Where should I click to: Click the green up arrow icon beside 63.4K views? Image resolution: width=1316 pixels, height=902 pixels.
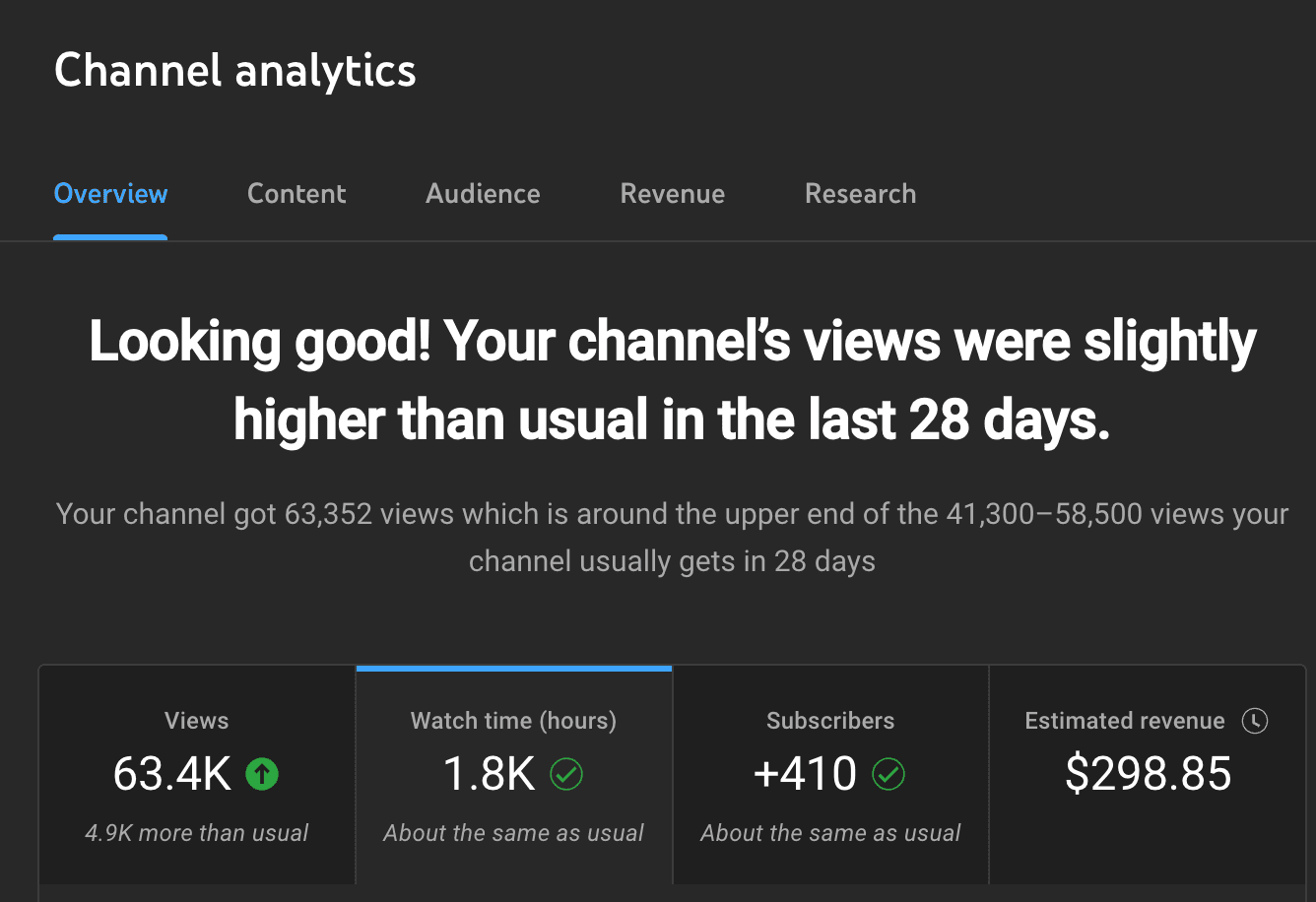click(261, 774)
